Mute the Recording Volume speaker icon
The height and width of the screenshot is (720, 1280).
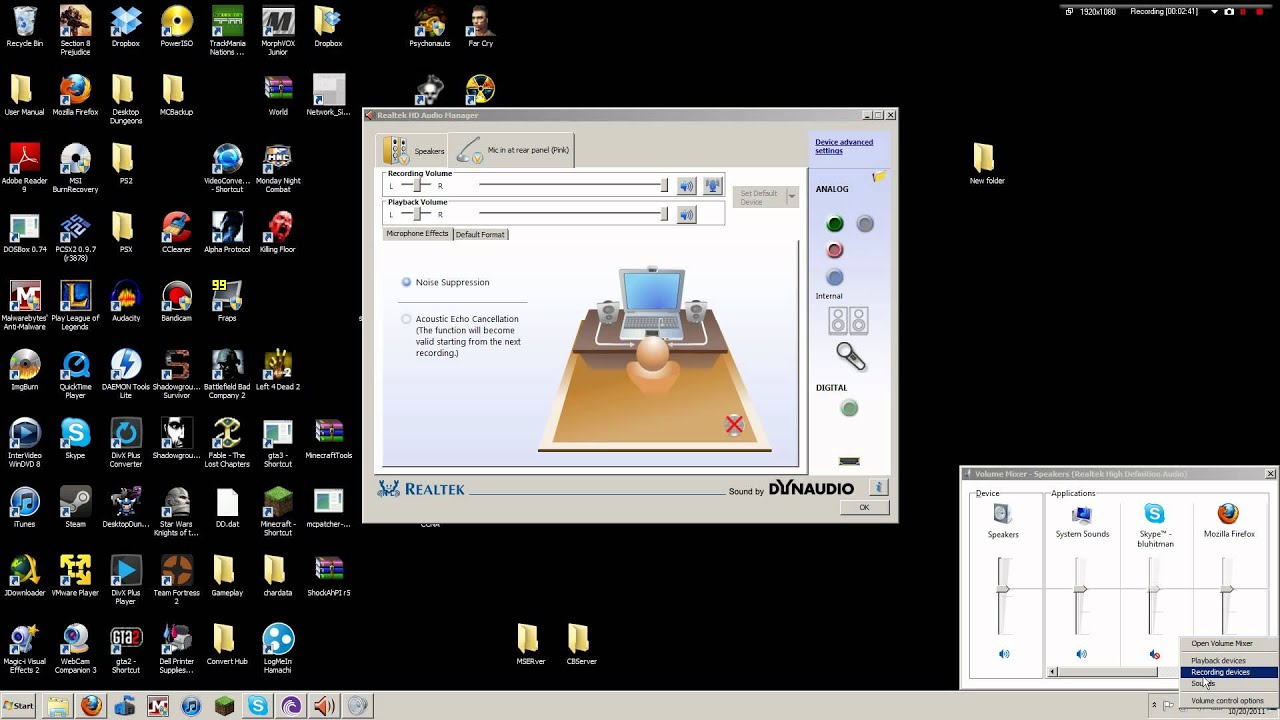coord(686,186)
